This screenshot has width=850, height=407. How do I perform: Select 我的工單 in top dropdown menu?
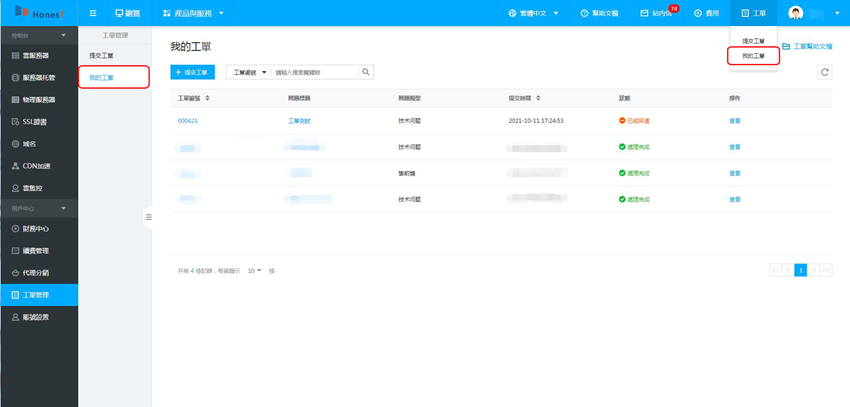(754, 56)
